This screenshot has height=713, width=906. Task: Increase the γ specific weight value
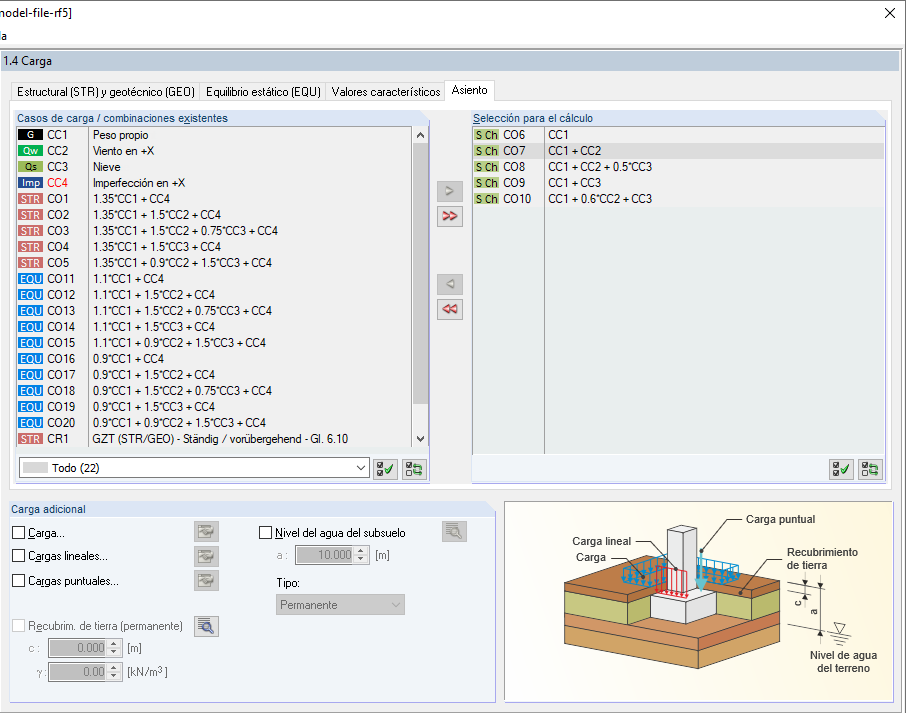114,668
